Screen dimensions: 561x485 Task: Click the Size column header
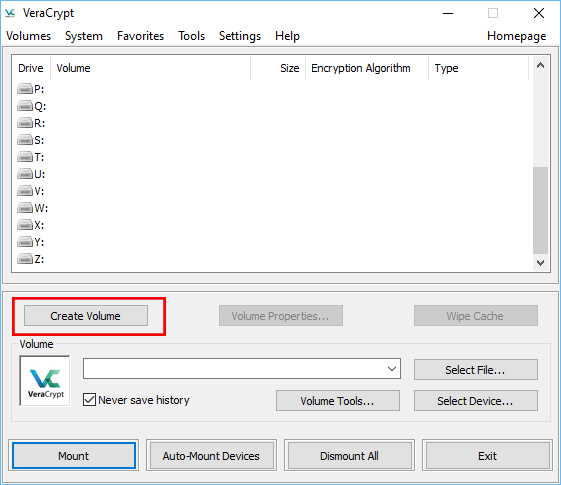point(278,68)
